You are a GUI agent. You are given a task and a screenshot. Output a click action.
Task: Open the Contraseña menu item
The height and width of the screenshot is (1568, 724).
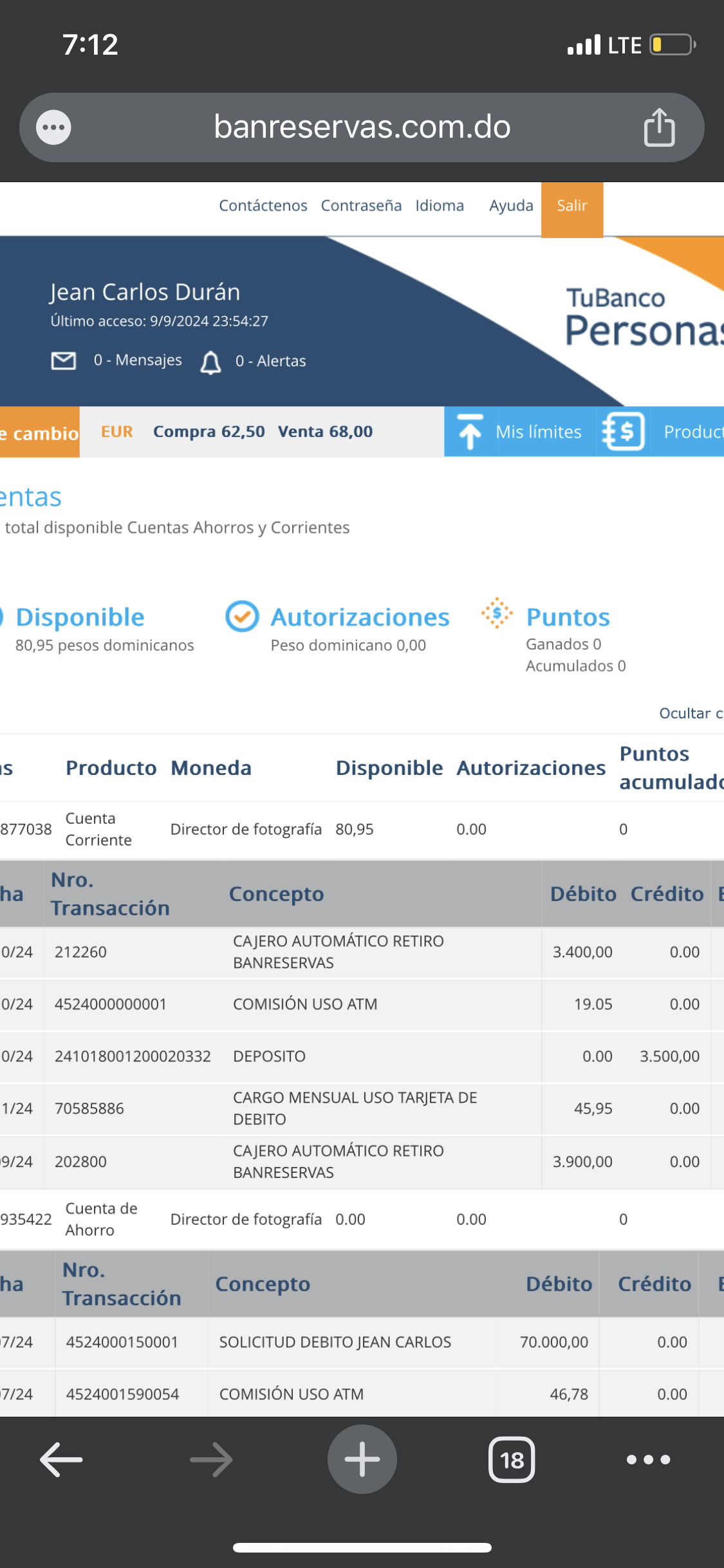pos(361,205)
